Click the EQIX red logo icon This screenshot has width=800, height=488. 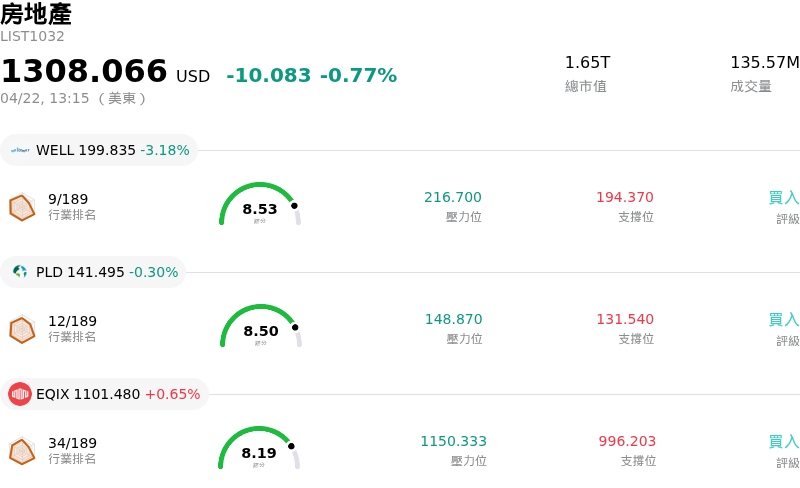tap(21, 394)
